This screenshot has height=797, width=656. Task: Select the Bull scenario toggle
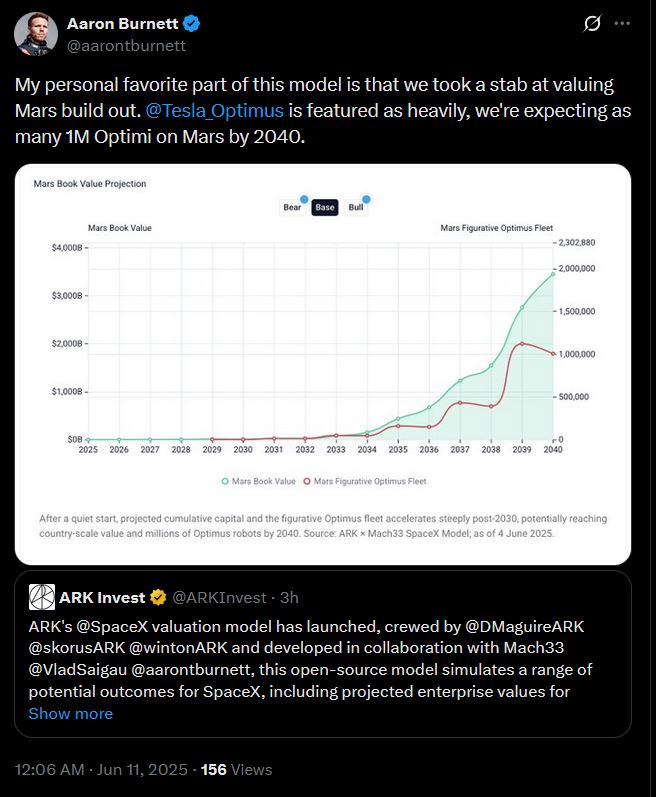pyautogui.click(x=356, y=207)
